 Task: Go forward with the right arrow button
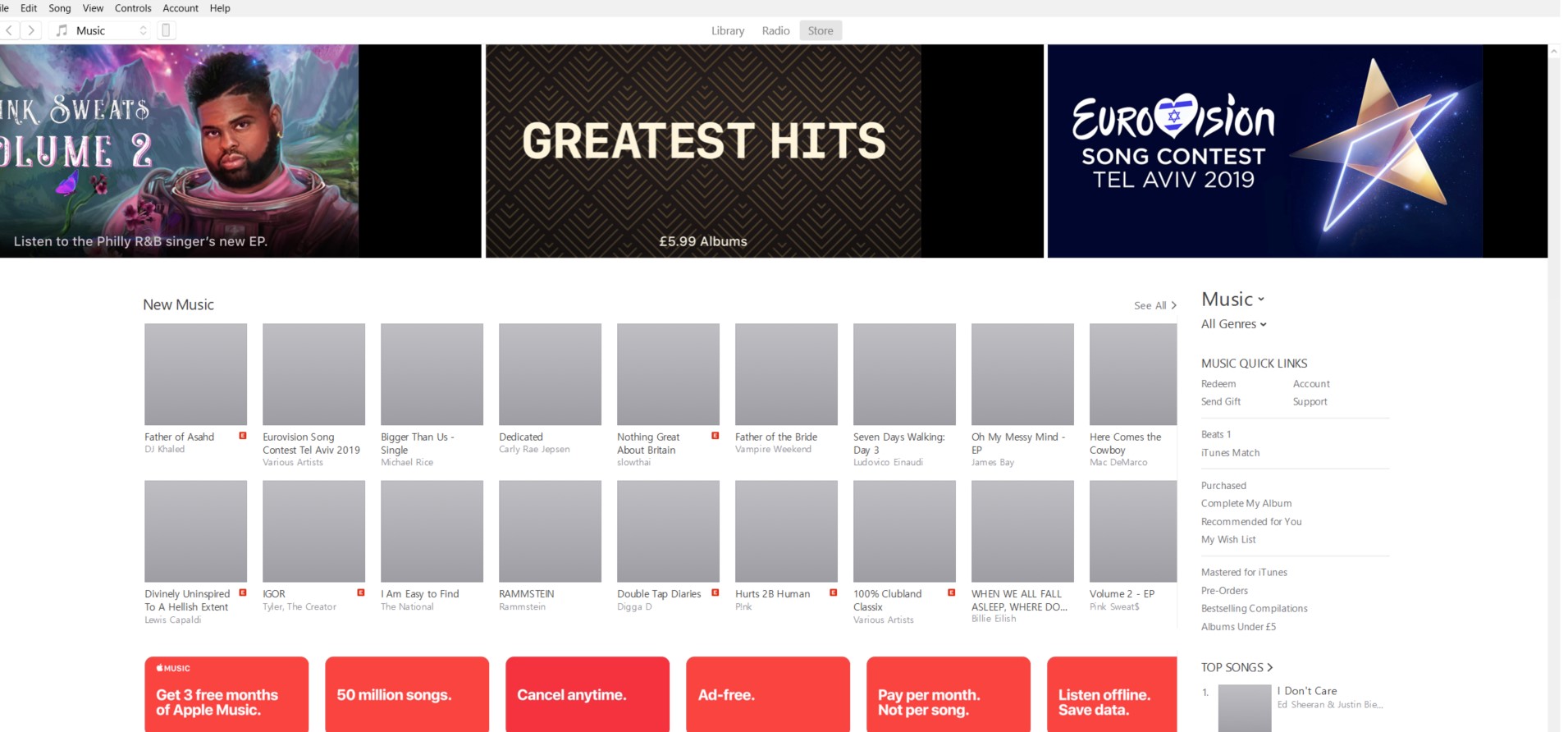(x=31, y=30)
